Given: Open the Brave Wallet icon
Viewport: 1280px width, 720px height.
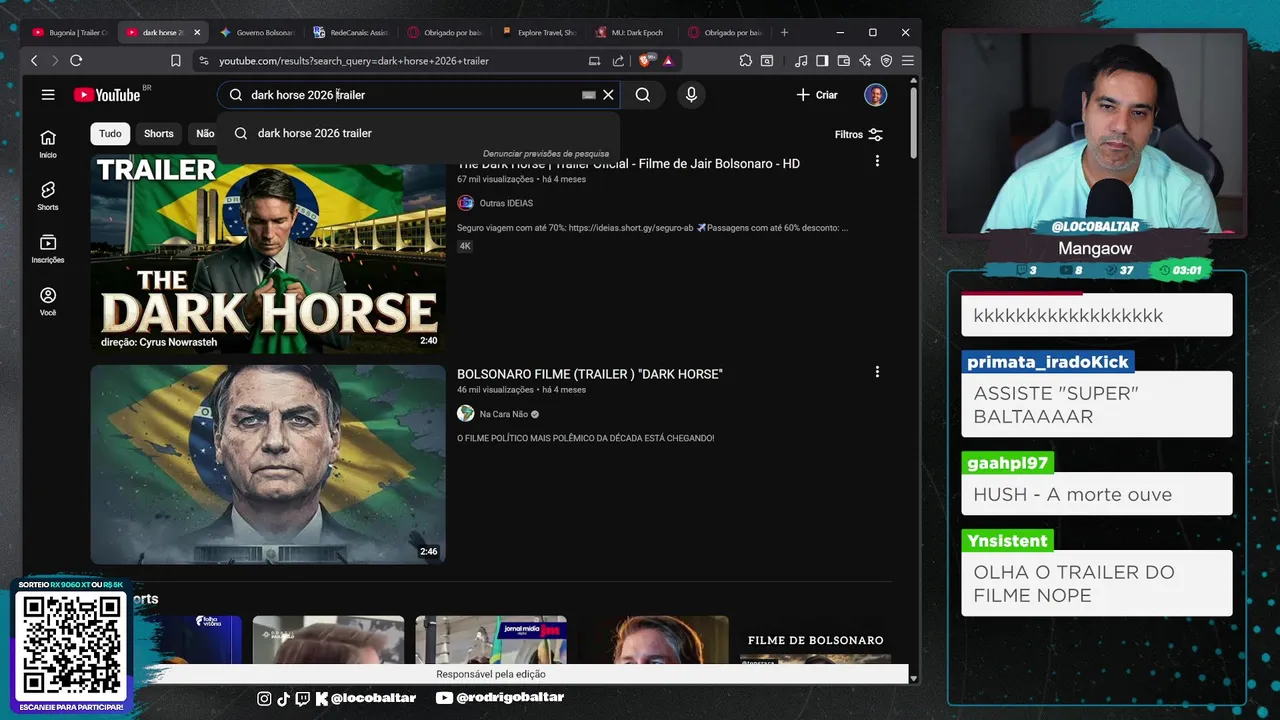Looking at the screenshot, I should pos(844,61).
